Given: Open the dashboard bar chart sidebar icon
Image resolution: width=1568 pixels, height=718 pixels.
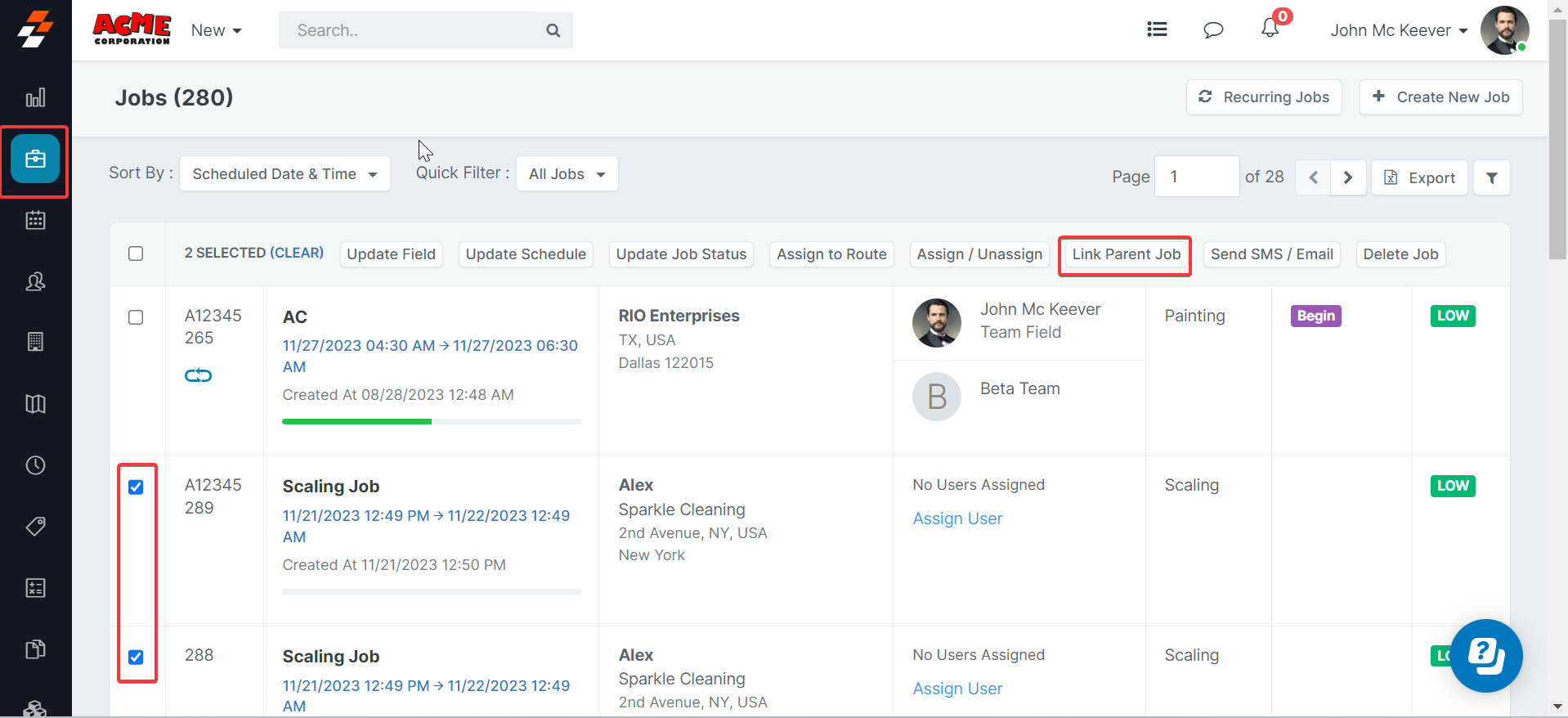Looking at the screenshot, I should [x=35, y=98].
